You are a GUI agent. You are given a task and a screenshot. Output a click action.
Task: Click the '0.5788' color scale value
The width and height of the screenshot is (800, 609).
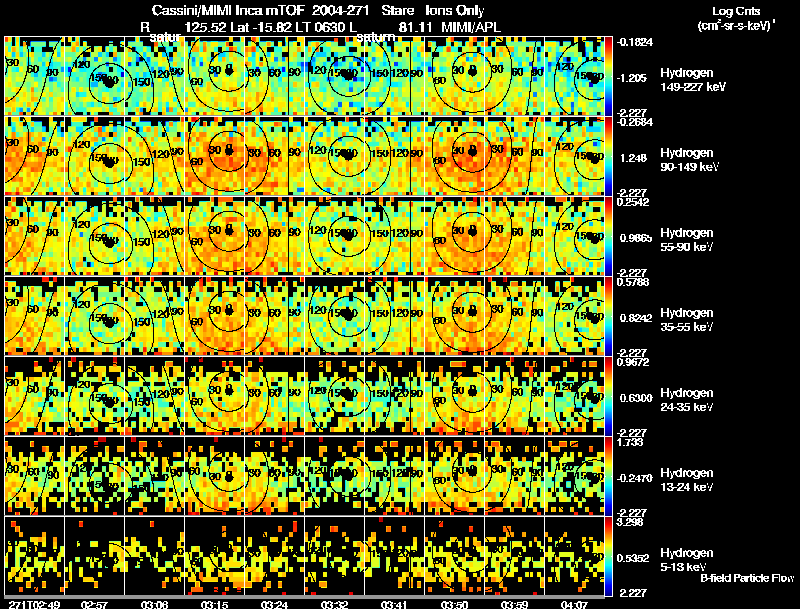coord(633,282)
